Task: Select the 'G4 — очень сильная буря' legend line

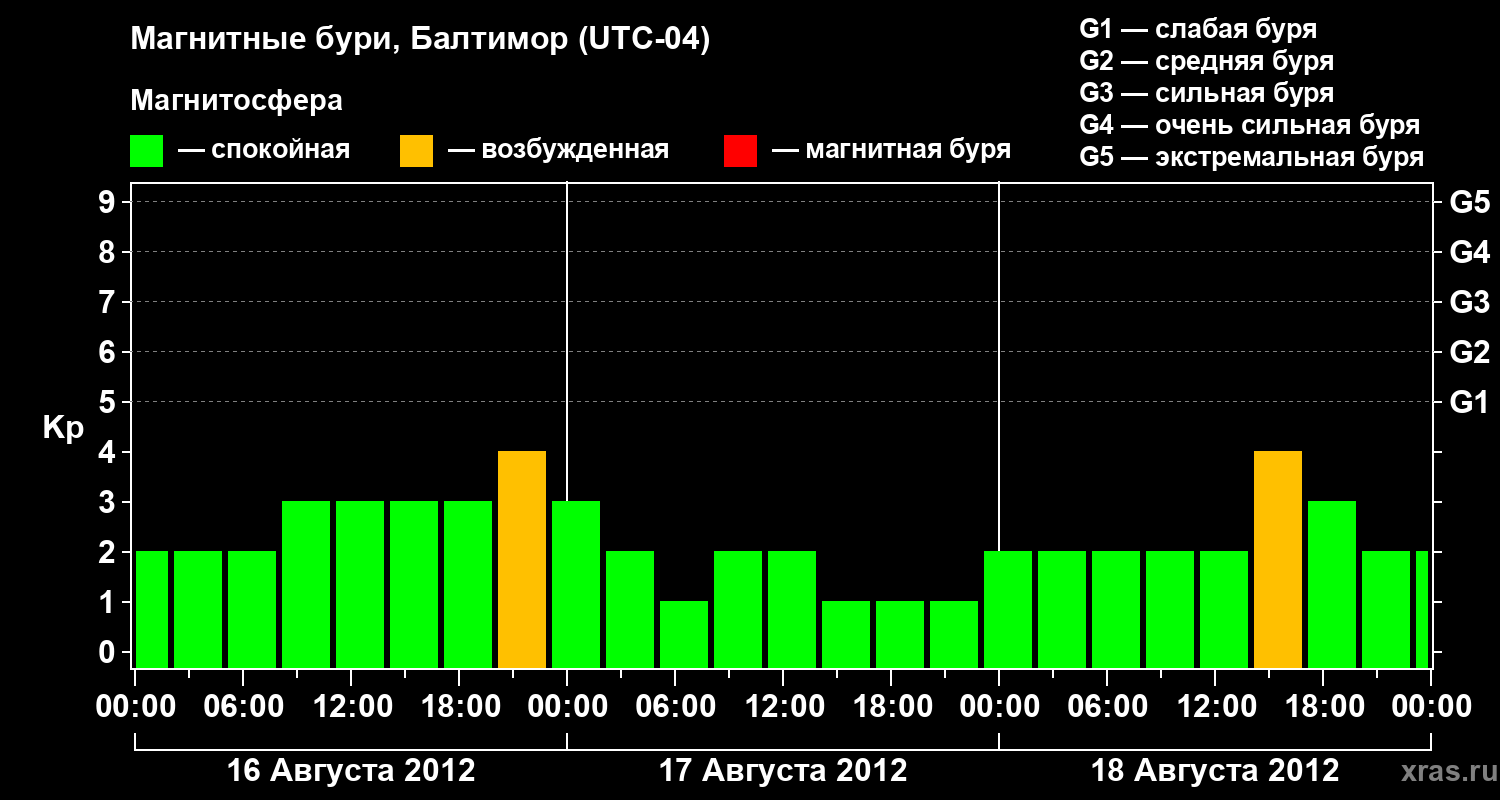Action: click(x=1249, y=125)
